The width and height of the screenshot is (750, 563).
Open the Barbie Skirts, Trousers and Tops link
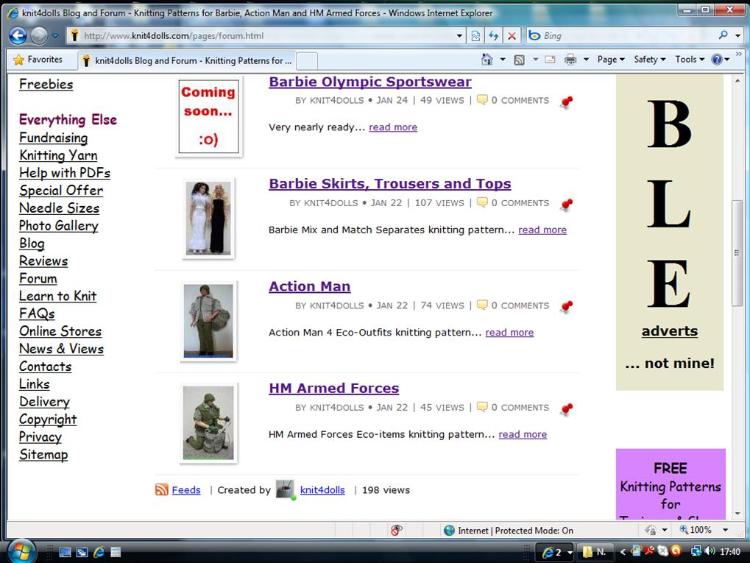tap(389, 184)
